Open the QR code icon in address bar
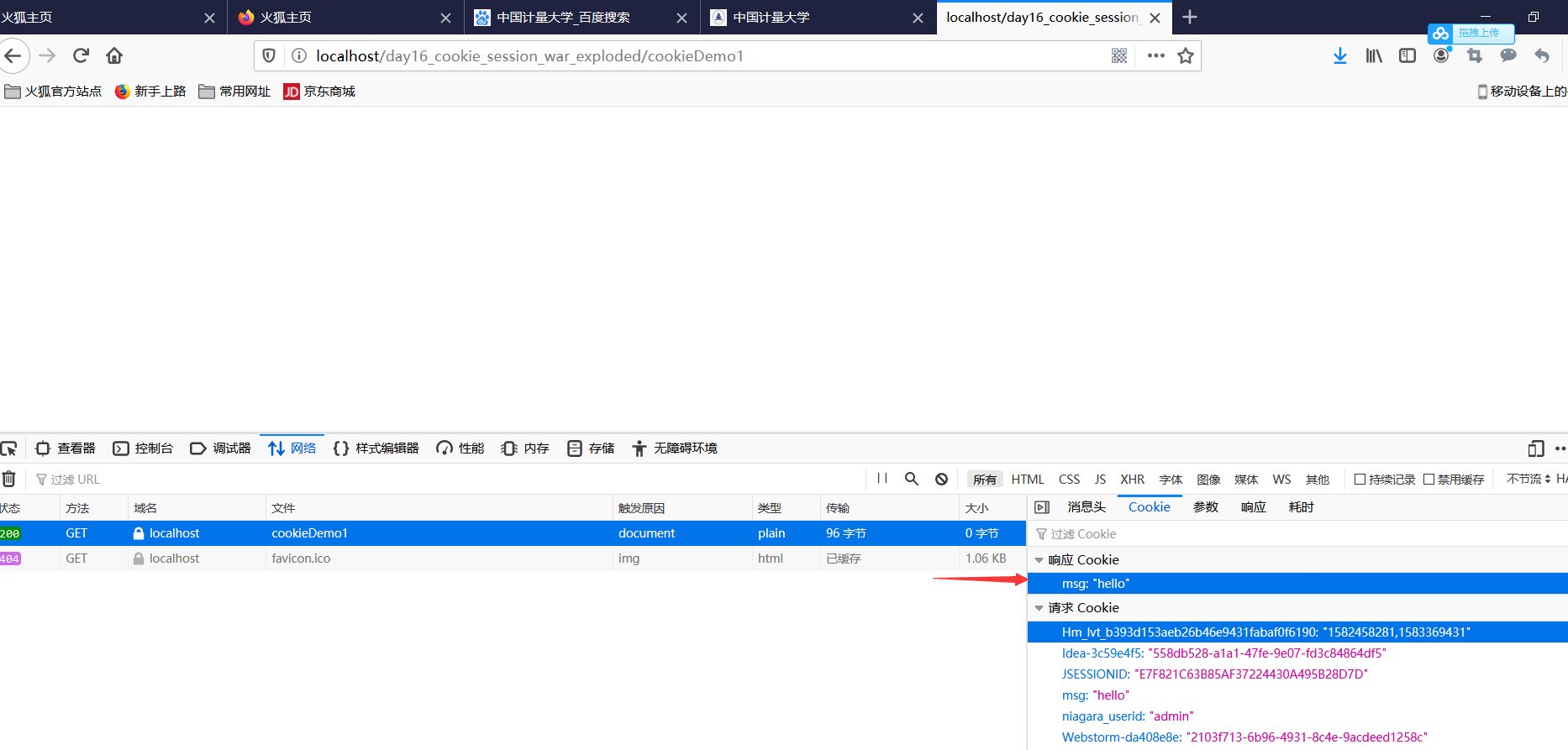The width and height of the screenshot is (1568, 750). pyautogui.click(x=1119, y=55)
